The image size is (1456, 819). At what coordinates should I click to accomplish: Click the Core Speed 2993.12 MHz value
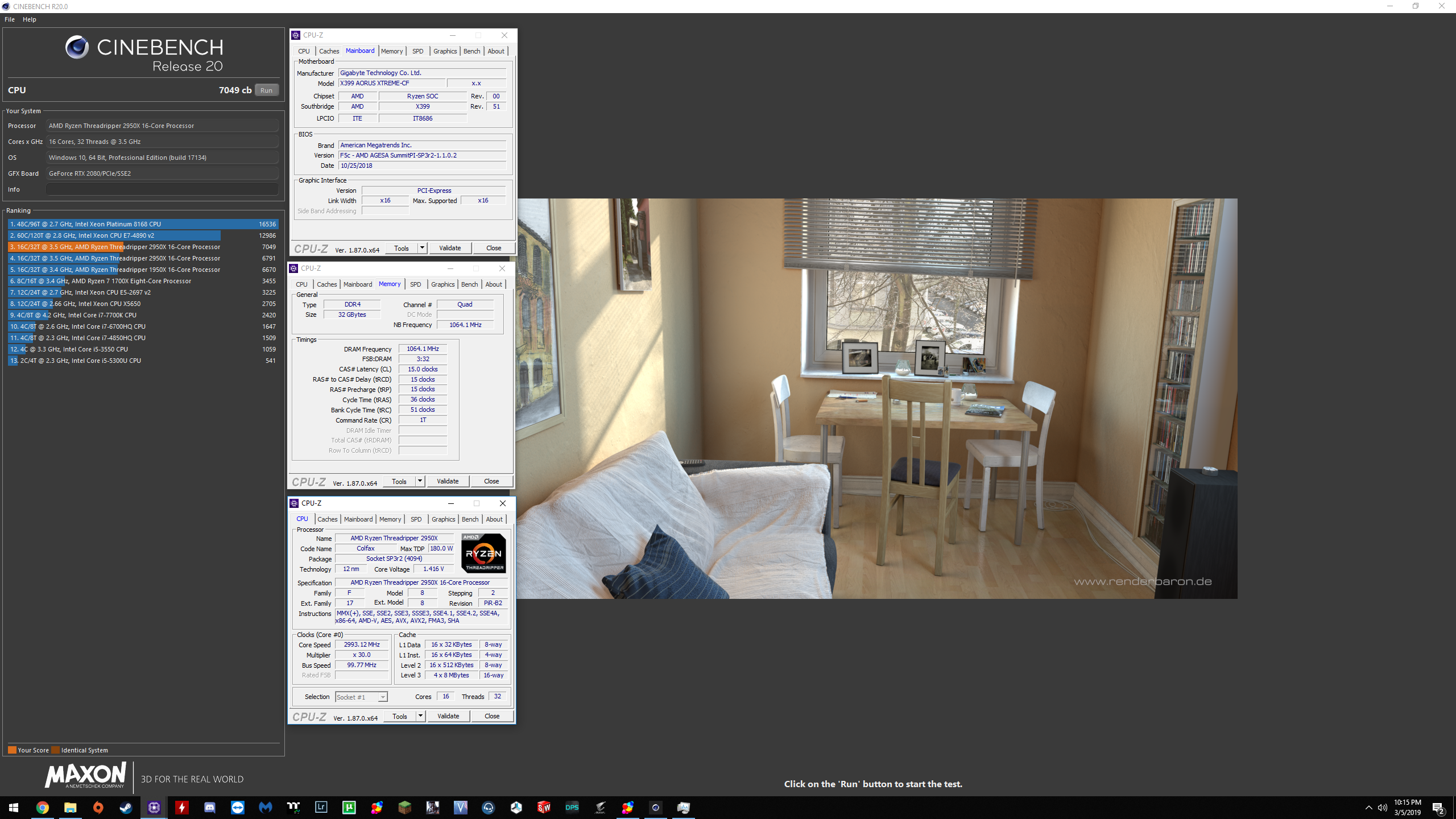click(362, 644)
